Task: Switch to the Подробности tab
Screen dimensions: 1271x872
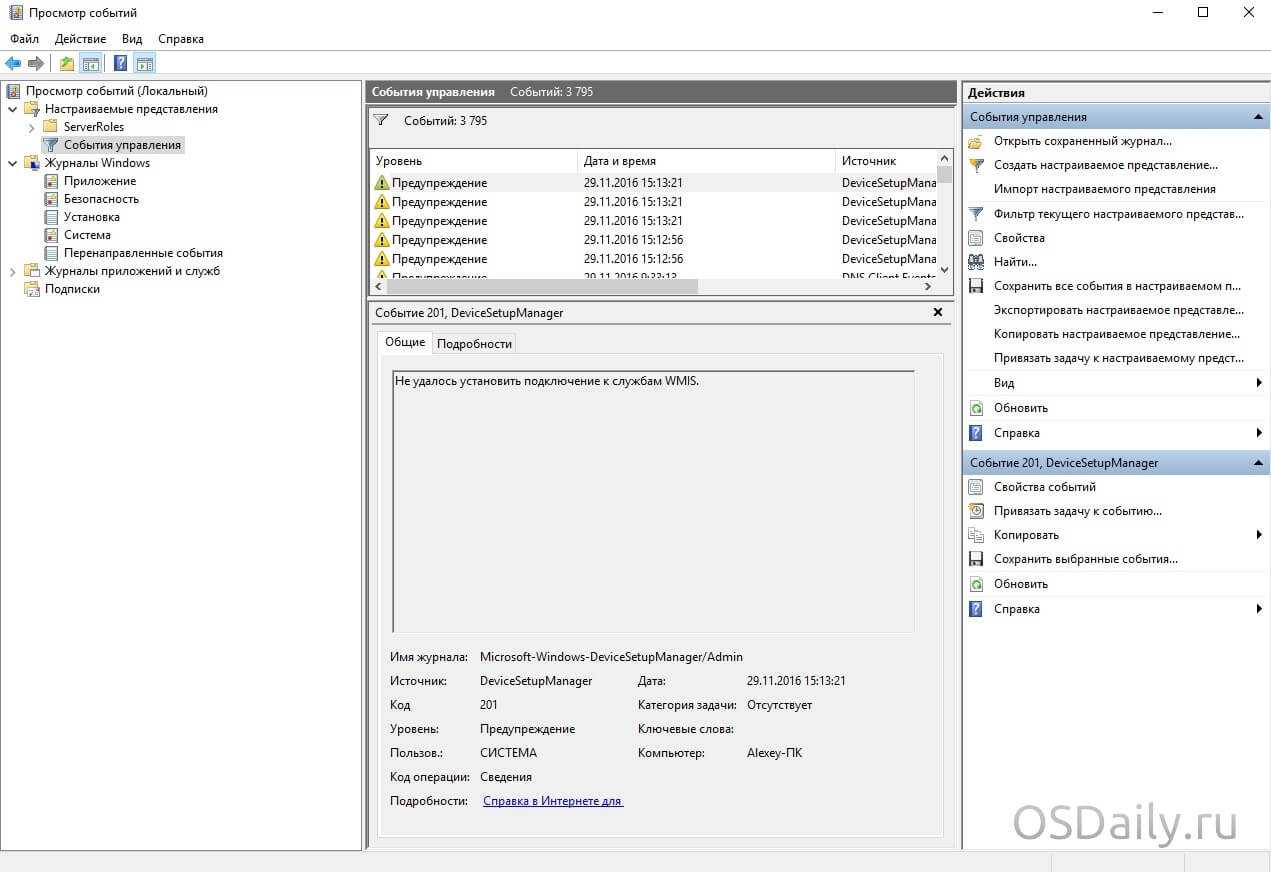Action: point(474,343)
